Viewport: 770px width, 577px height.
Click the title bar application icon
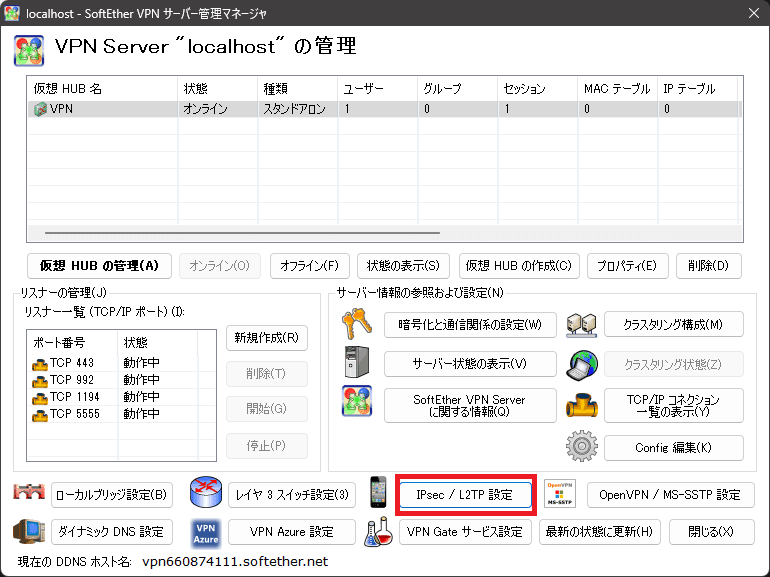12,13
